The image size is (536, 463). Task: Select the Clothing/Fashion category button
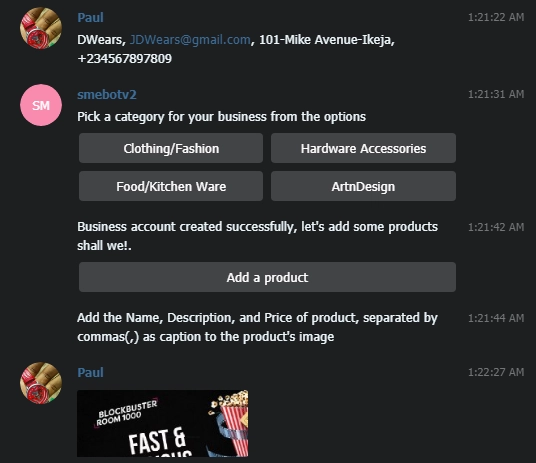[171, 148]
